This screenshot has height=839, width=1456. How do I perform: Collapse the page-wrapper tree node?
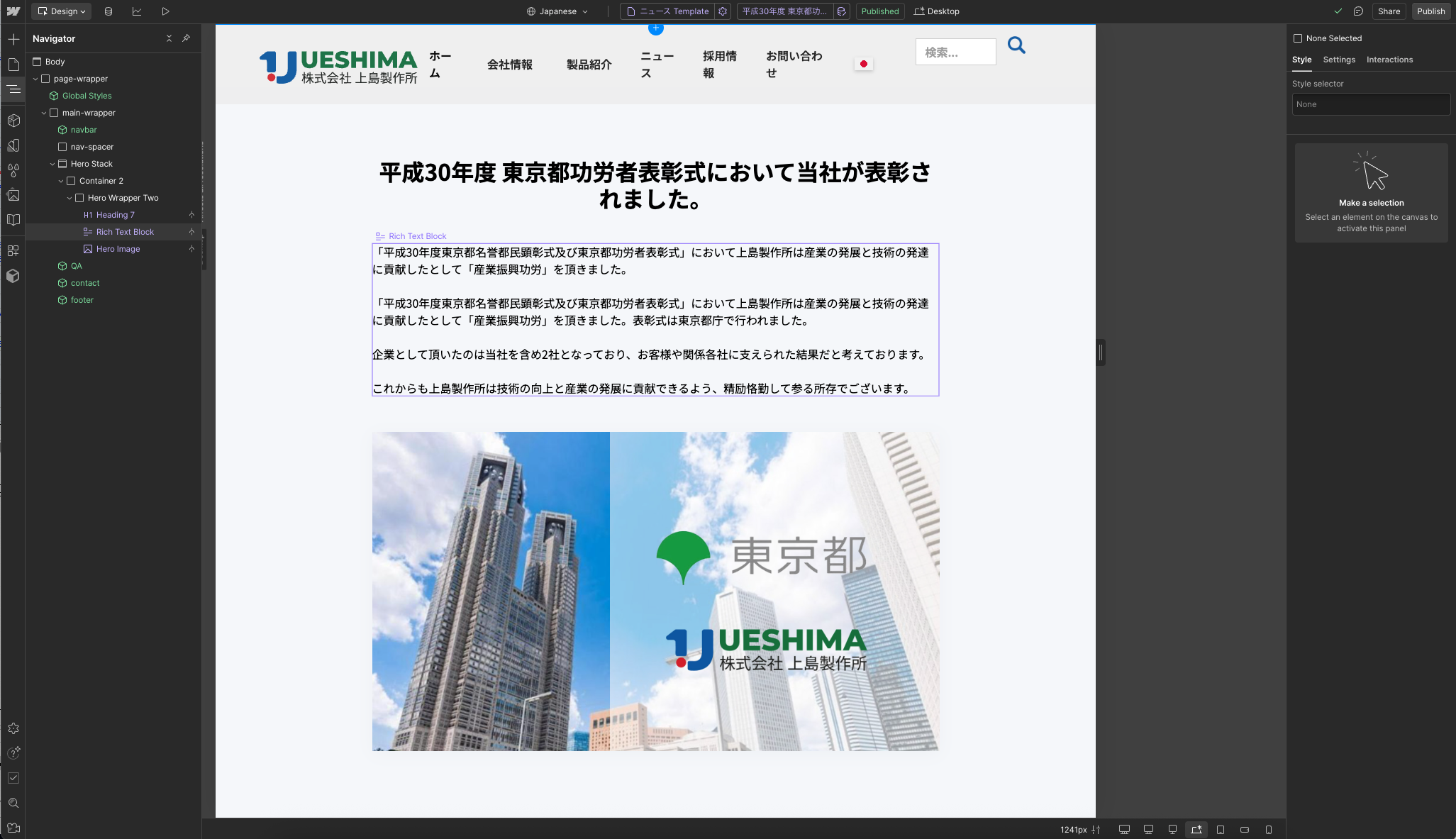click(x=35, y=79)
